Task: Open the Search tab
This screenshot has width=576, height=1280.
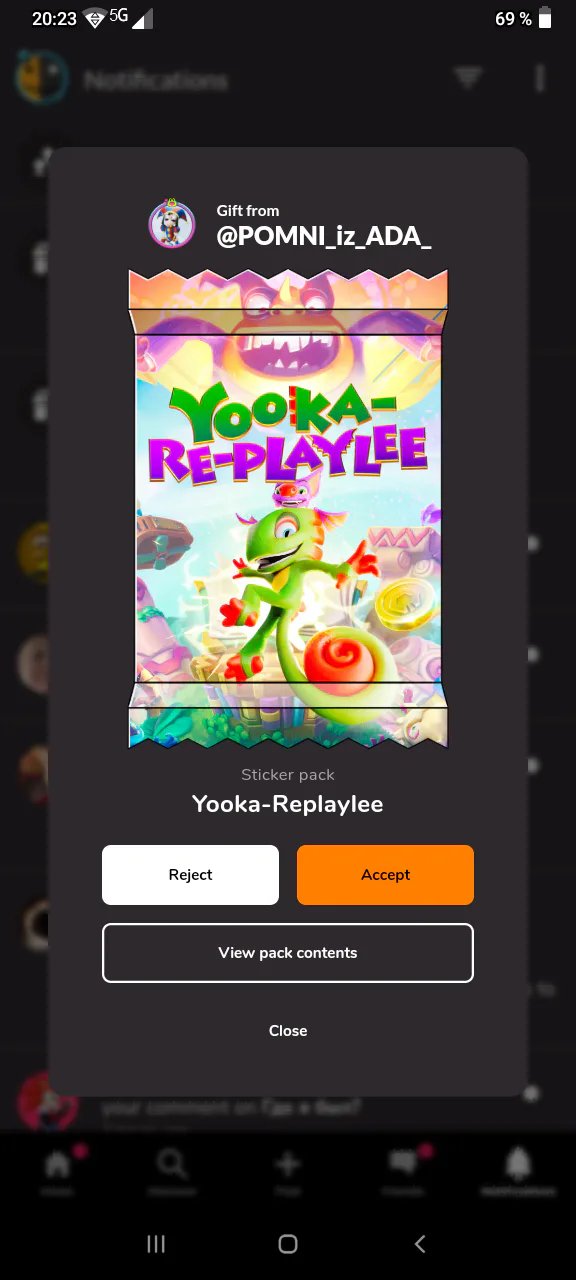Action: pyautogui.click(x=172, y=1167)
